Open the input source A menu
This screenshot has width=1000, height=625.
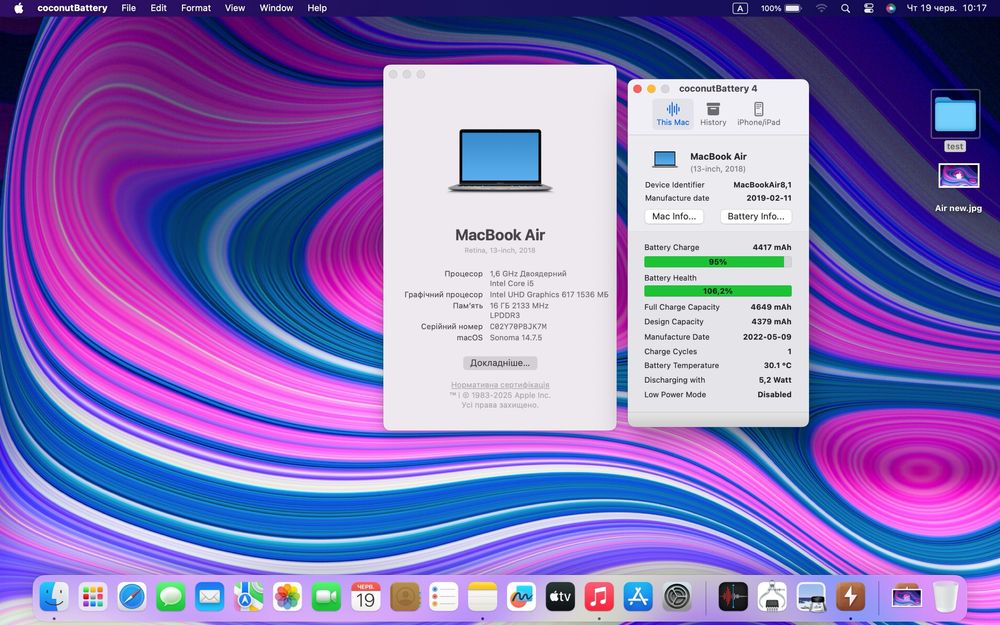click(740, 8)
